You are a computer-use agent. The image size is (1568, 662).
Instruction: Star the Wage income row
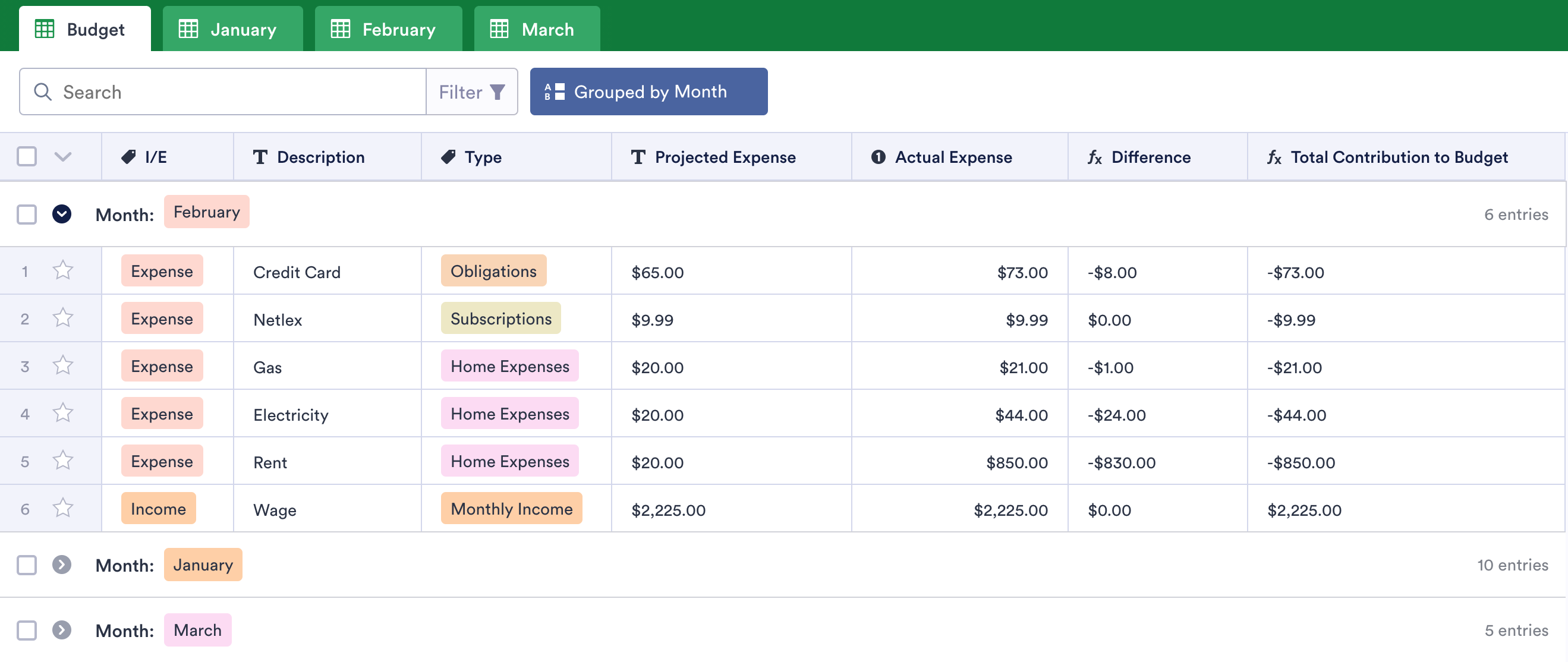[x=62, y=508]
